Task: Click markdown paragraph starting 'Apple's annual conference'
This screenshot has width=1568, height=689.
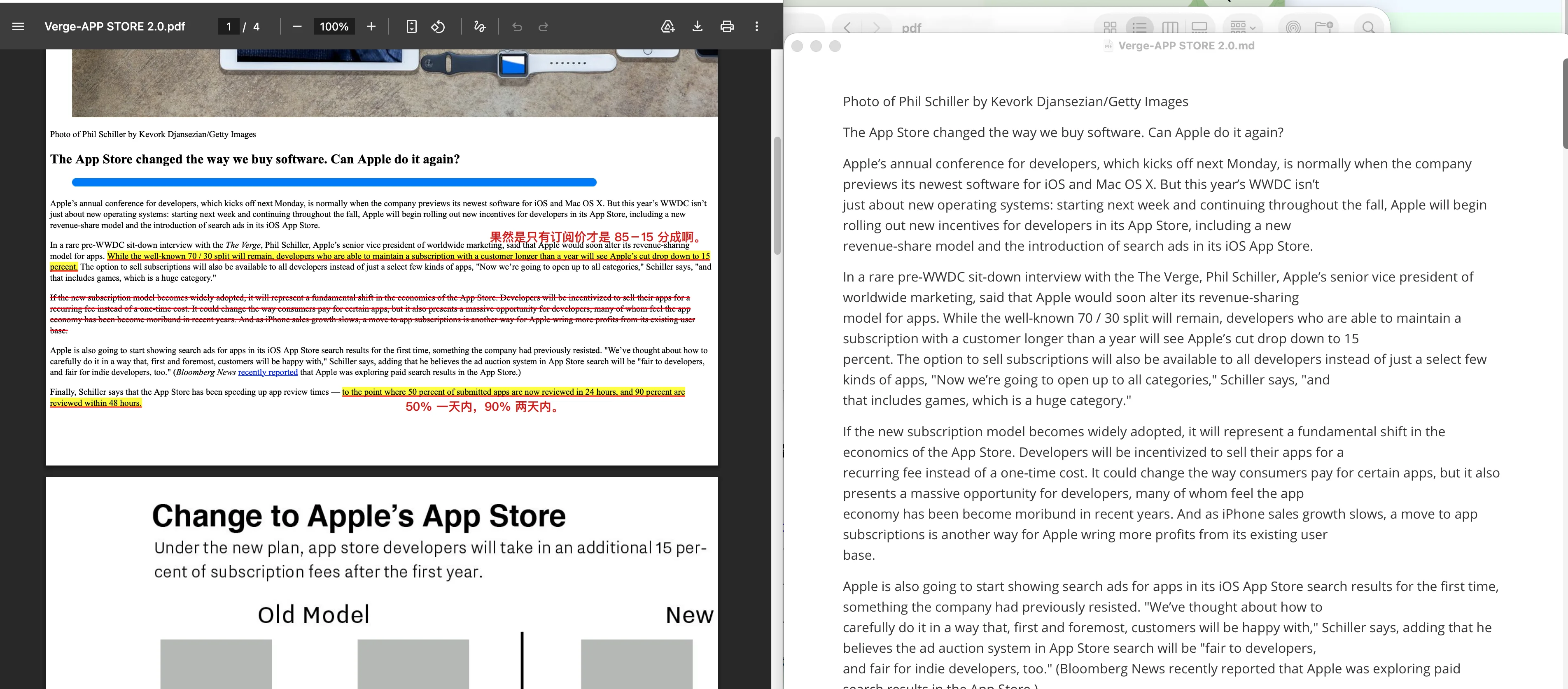Action: coord(1164,205)
